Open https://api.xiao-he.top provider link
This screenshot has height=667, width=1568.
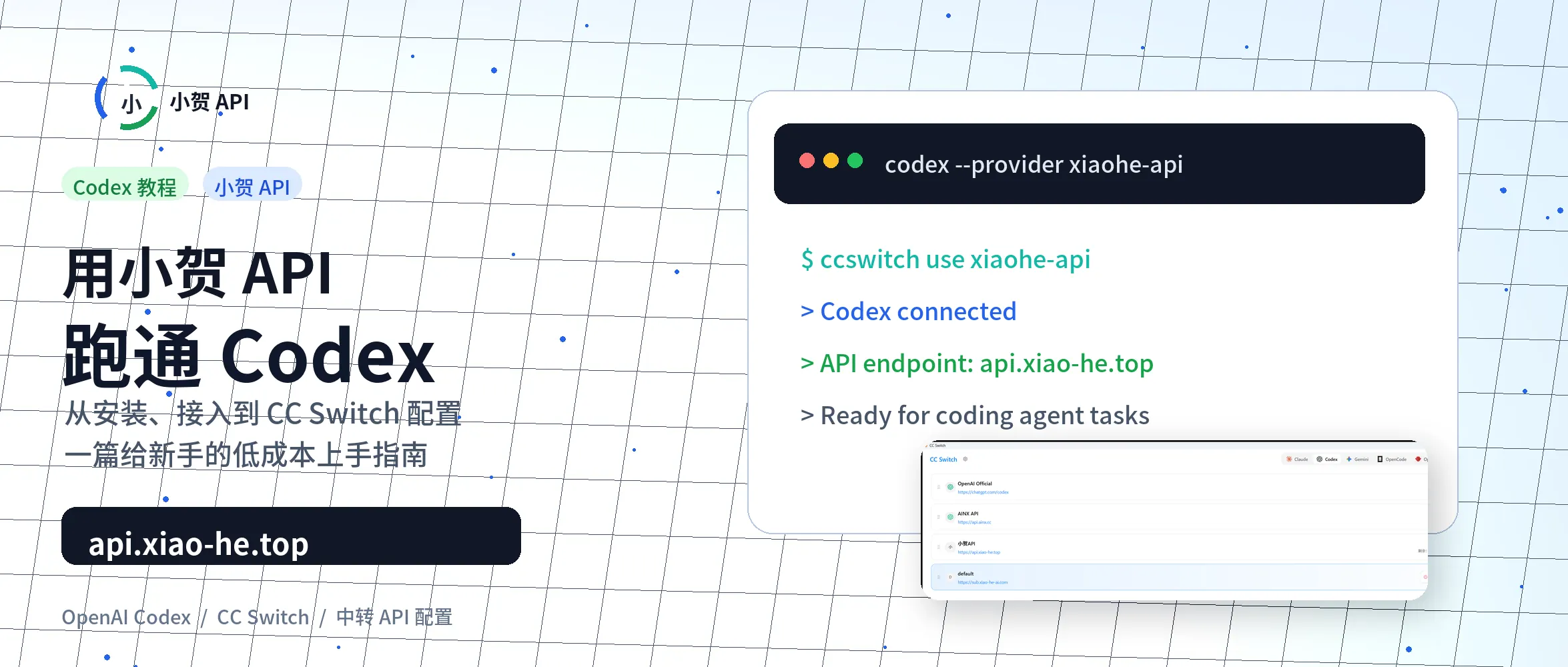[979, 552]
